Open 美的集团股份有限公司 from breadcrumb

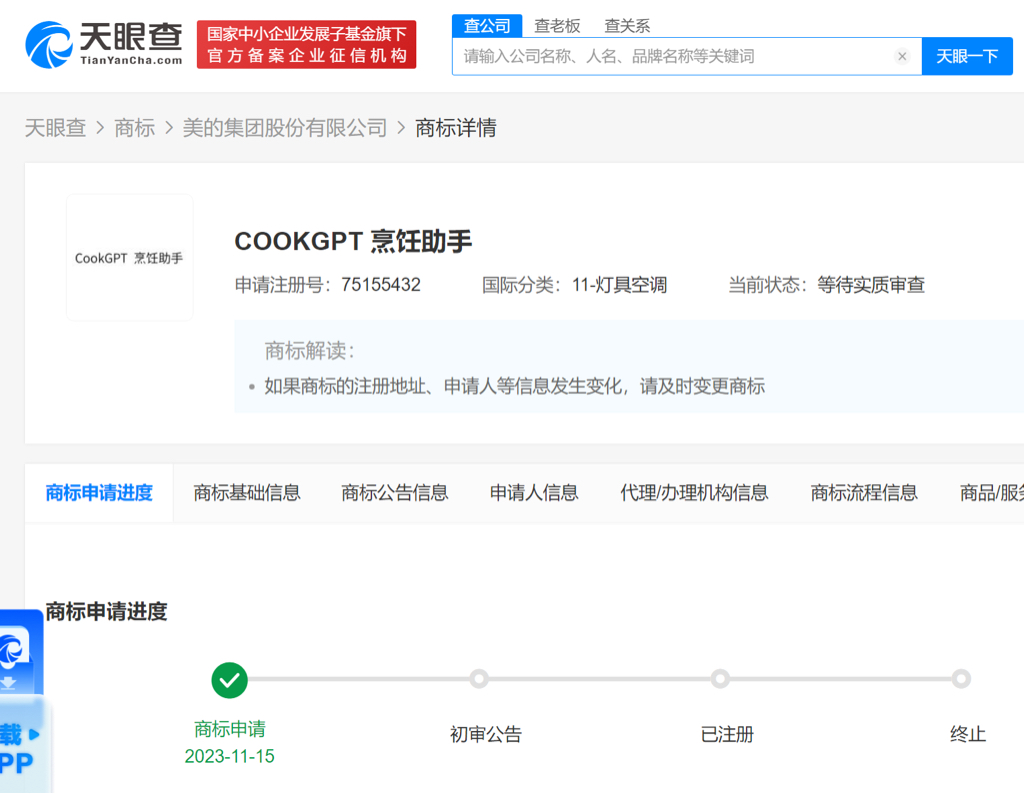pos(286,128)
